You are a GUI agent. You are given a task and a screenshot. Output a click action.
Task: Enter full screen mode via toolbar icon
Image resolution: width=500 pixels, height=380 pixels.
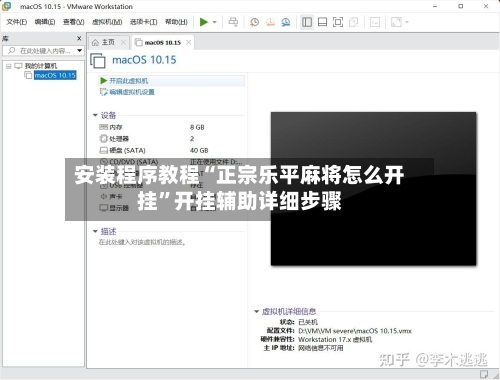338,22
